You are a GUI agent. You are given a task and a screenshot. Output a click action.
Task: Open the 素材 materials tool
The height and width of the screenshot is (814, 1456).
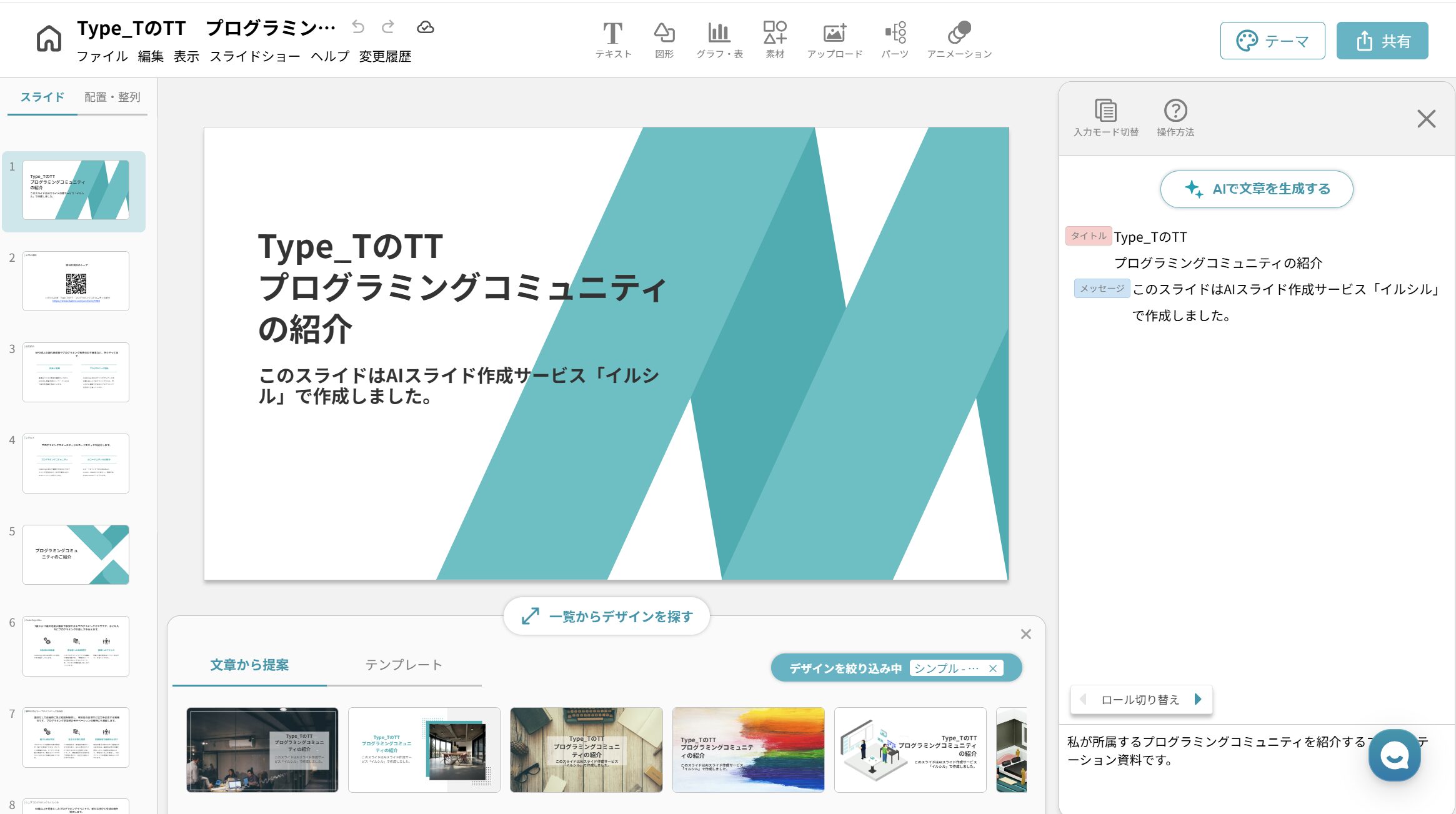[x=775, y=40]
